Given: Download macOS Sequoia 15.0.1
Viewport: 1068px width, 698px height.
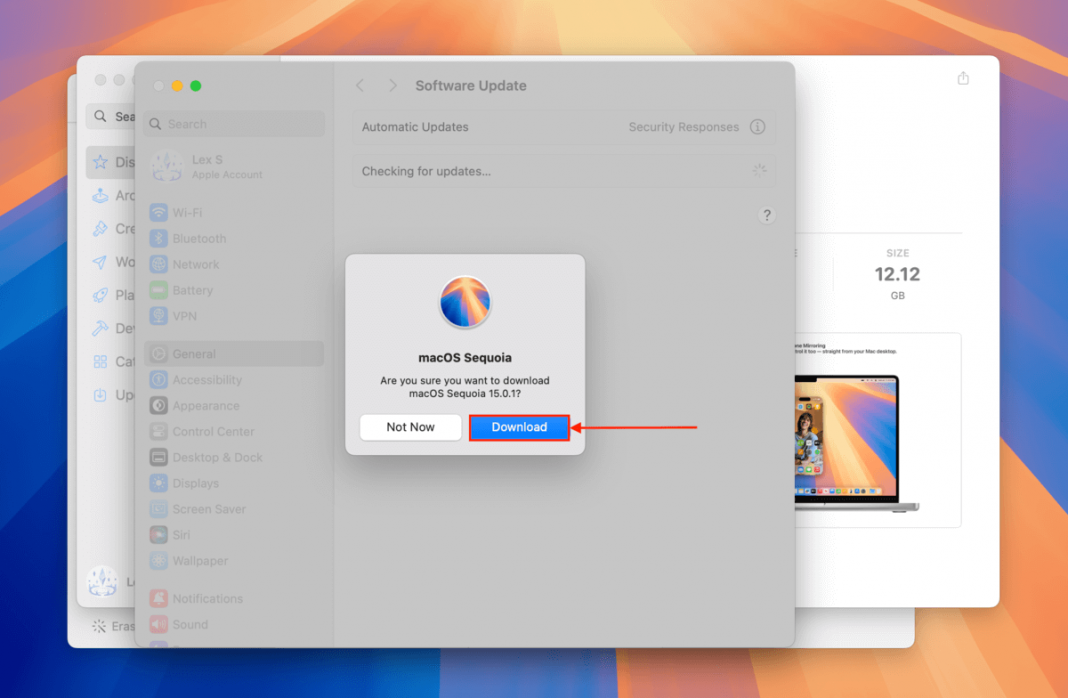Looking at the screenshot, I should click(x=519, y=427).
